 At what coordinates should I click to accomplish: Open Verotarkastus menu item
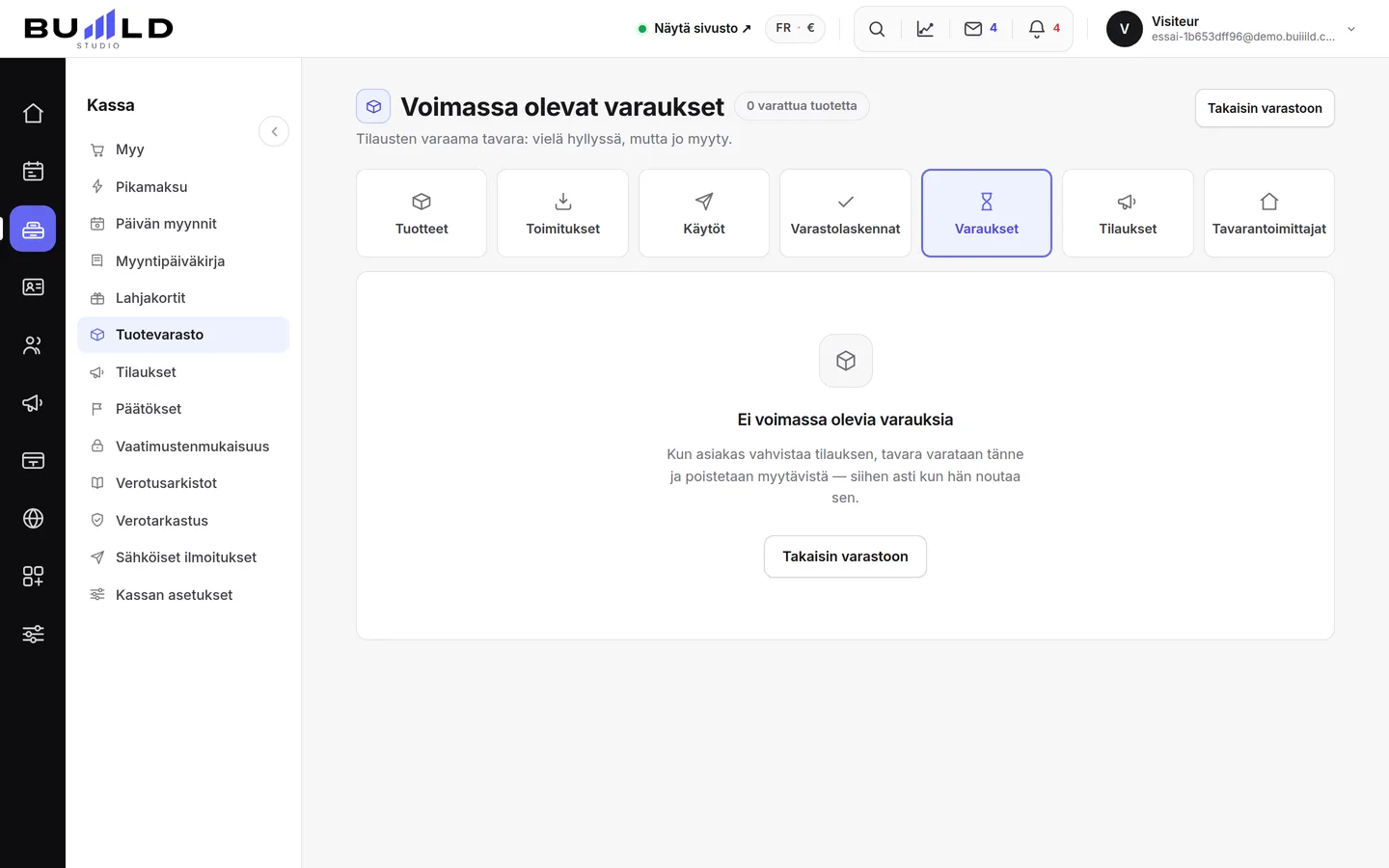(x=183, y=521)
